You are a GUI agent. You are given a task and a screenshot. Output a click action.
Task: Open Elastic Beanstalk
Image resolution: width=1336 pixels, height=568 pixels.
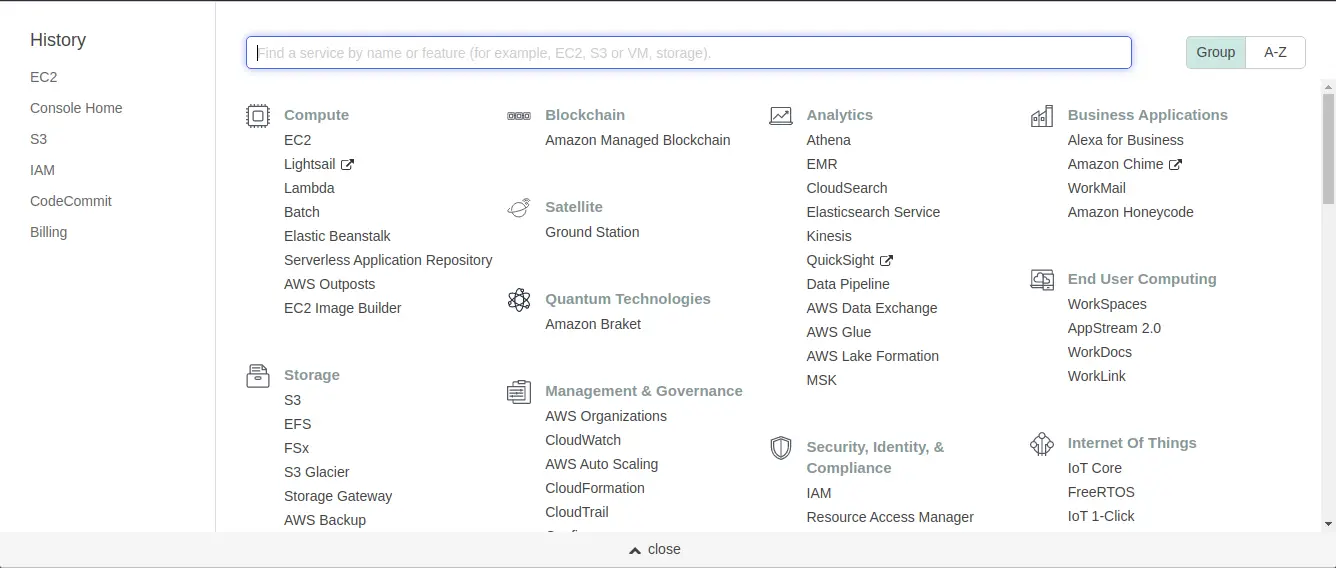coord(337,236)
